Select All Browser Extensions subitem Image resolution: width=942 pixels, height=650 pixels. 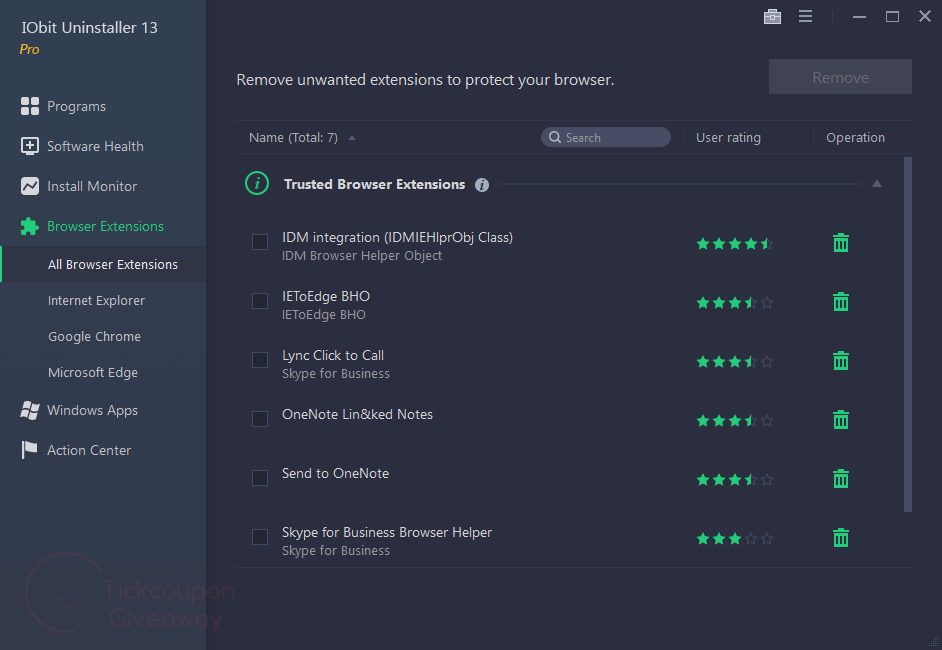click(103, 264)
